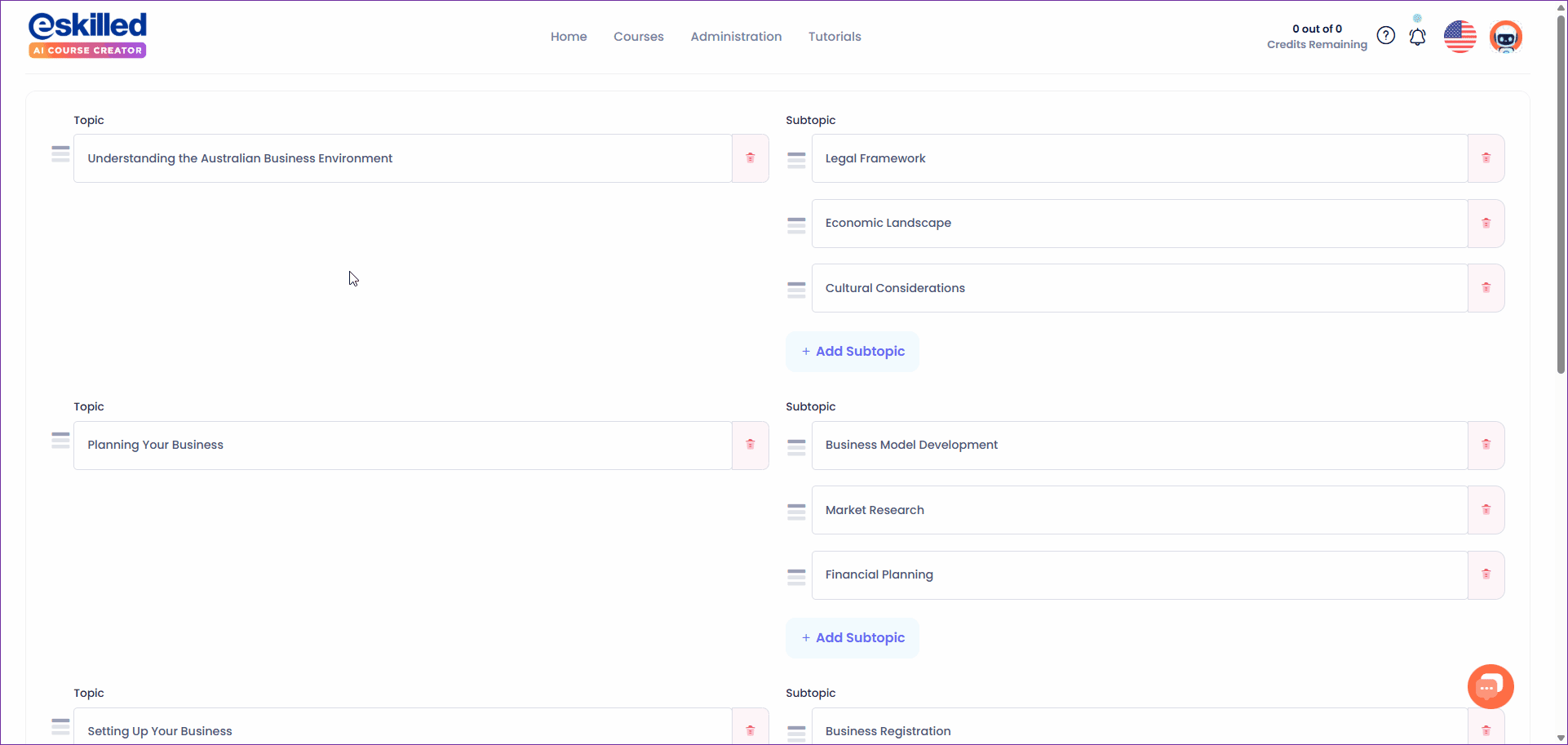Click the Business Model Development input field
This screenshot has width=1568, height=745.
click(x=1139, y=446)
